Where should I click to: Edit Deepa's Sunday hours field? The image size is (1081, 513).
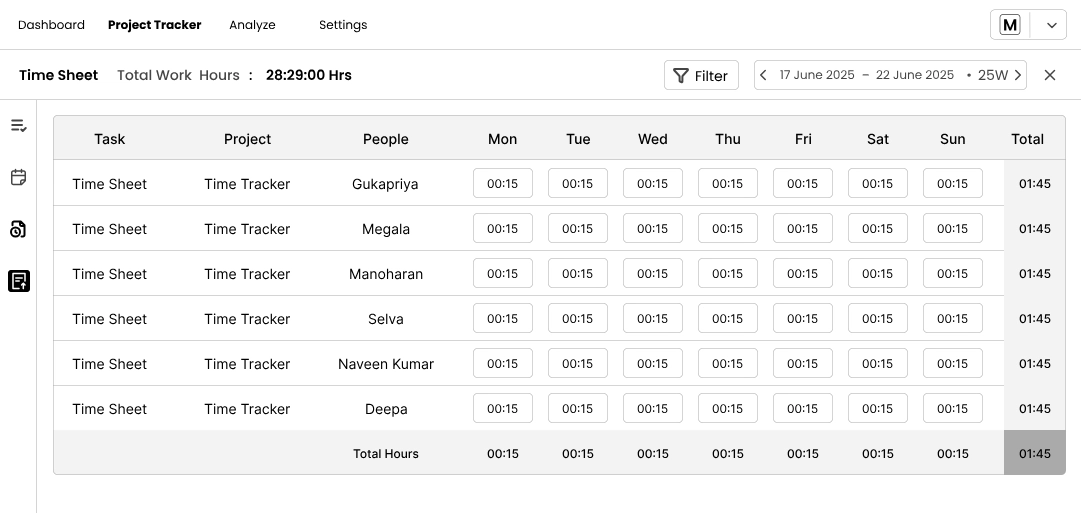pyautogui.click(x=952, y=409)
